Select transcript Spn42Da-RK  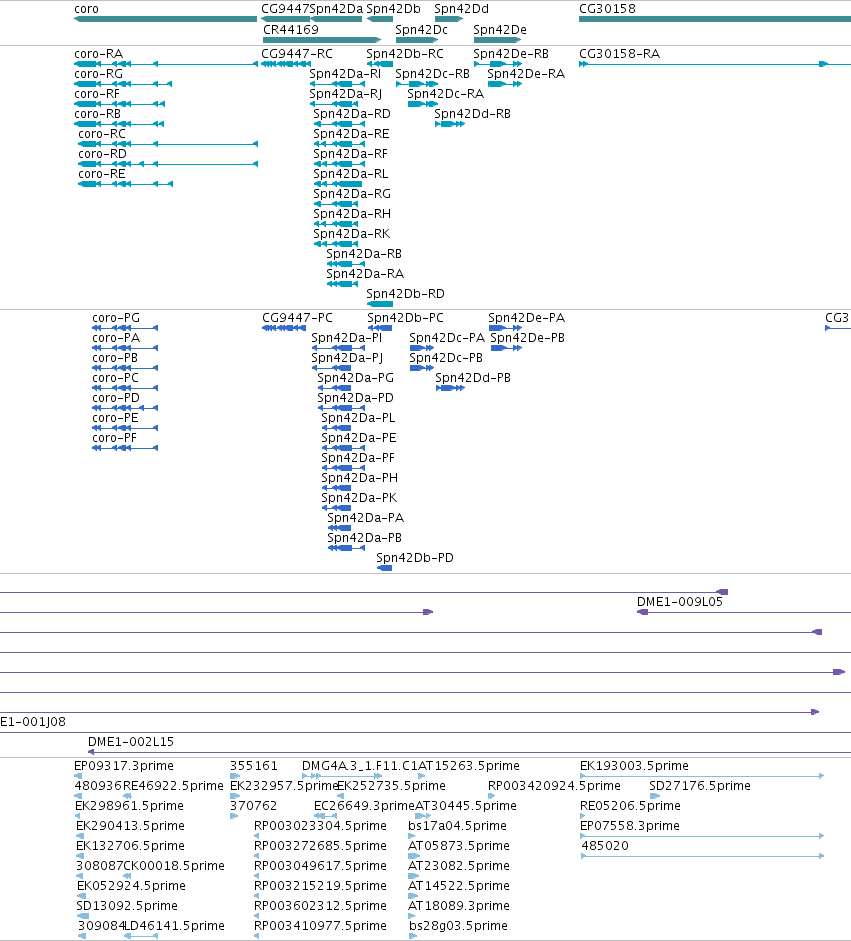tap(336, 244)
